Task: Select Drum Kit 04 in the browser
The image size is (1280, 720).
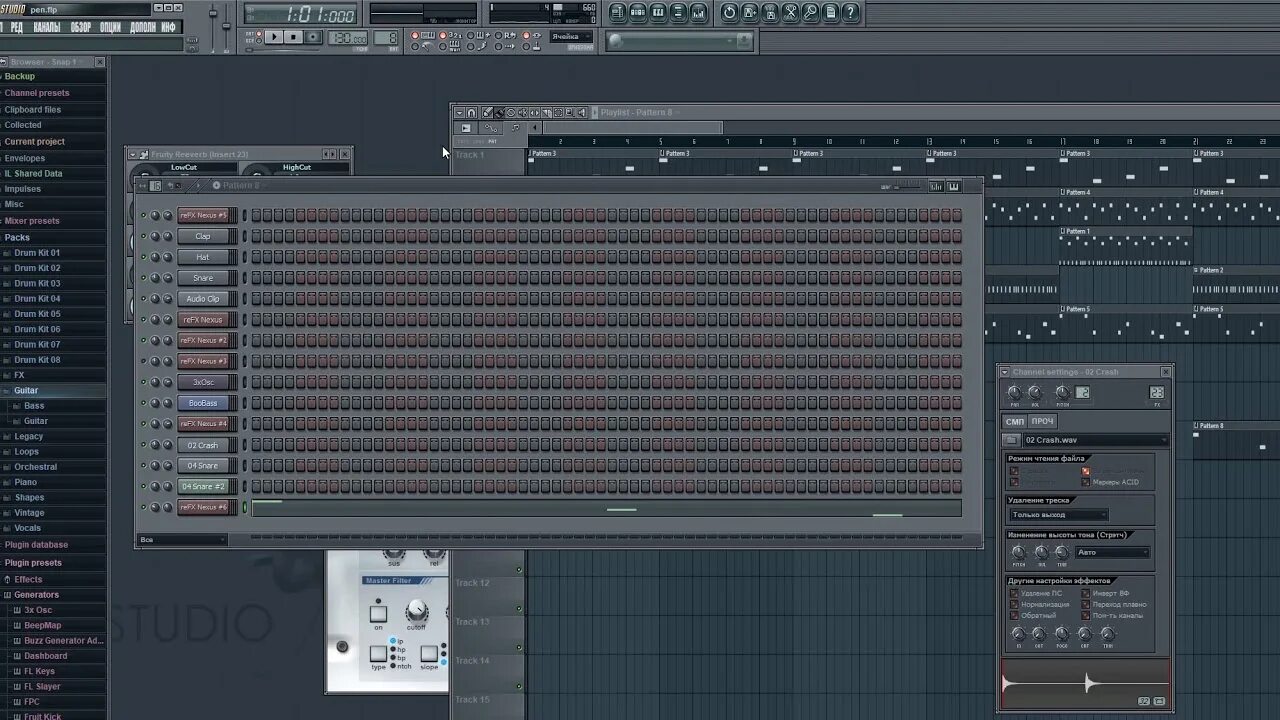Action: tap(37, 299)
